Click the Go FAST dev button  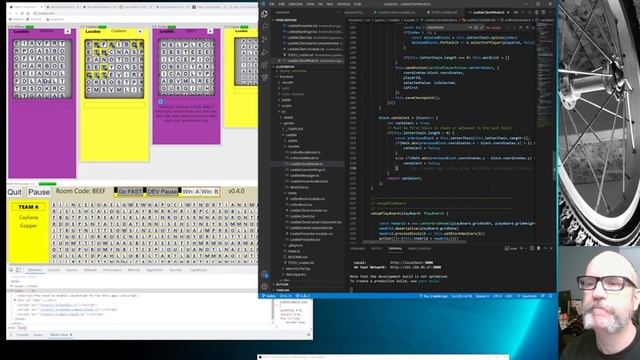tap(130, 191)
